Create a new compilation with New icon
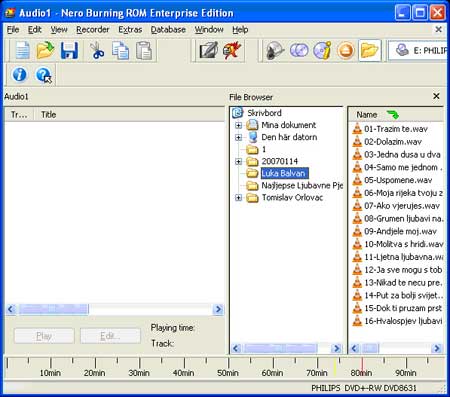Image resolution: width=450 pixels, height=397 pixels. pos(23,51)
